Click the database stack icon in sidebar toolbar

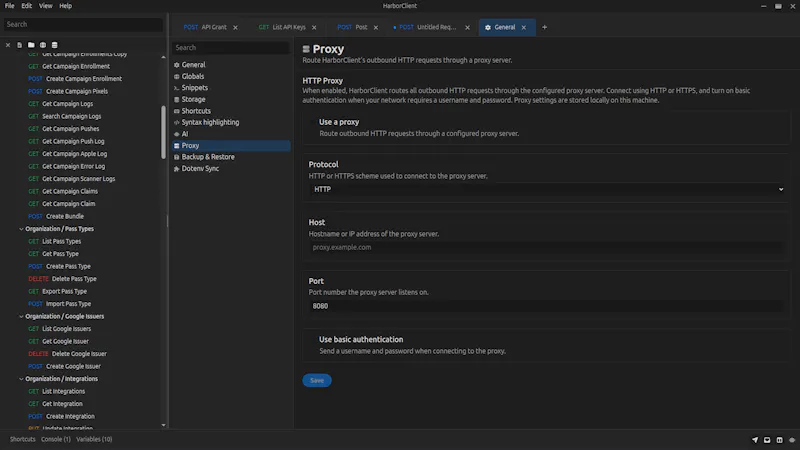pyautogui.click(x=55, y=45)
